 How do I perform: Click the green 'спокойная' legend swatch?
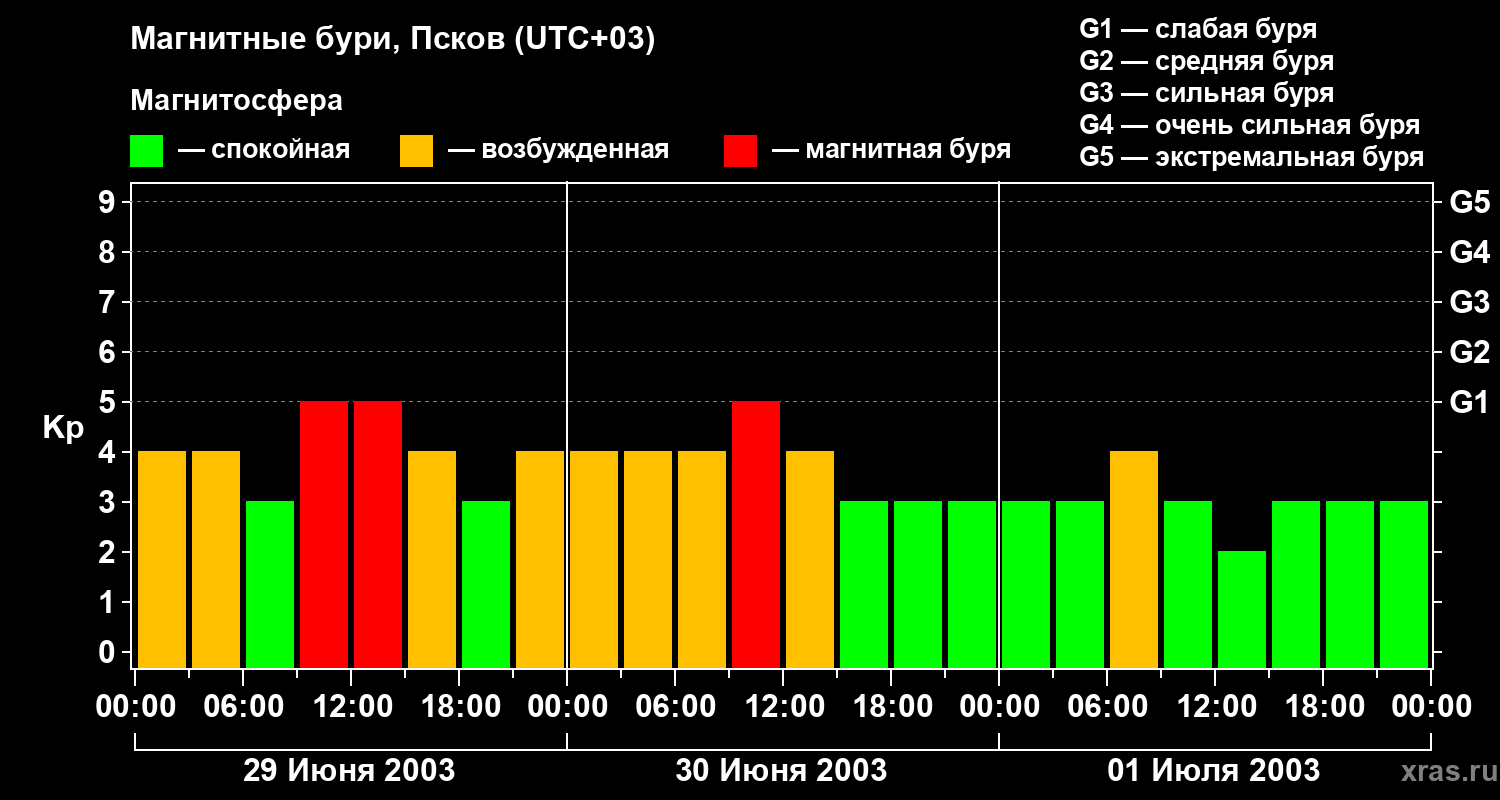(146, 151)
